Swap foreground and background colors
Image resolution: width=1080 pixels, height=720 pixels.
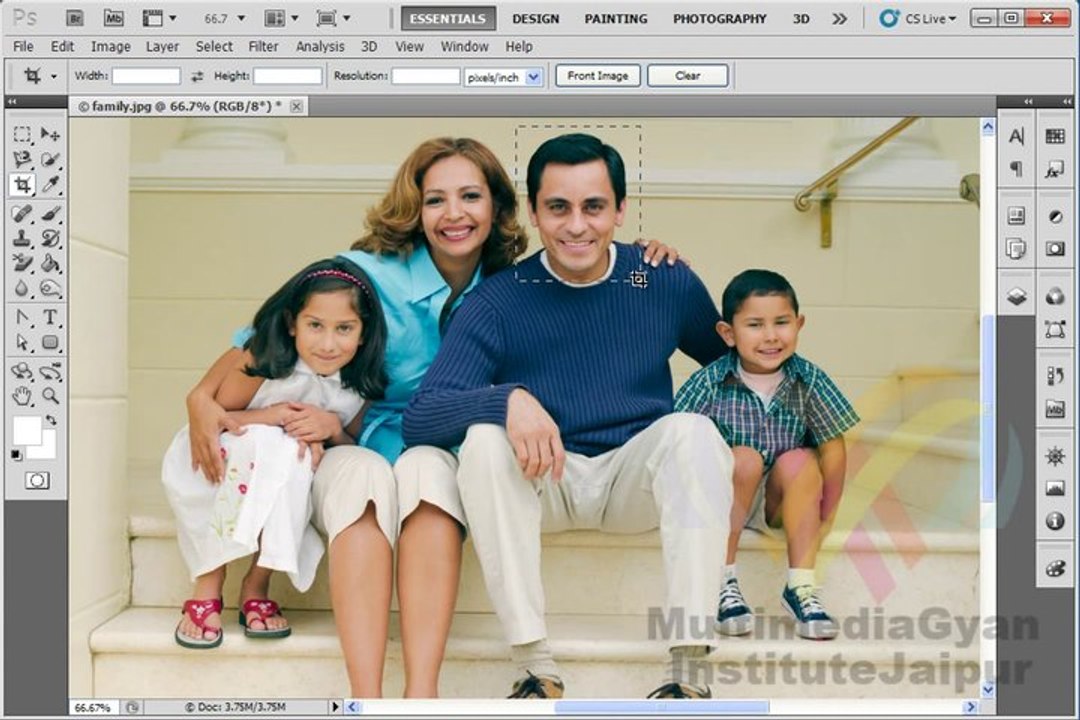(52, 420)
